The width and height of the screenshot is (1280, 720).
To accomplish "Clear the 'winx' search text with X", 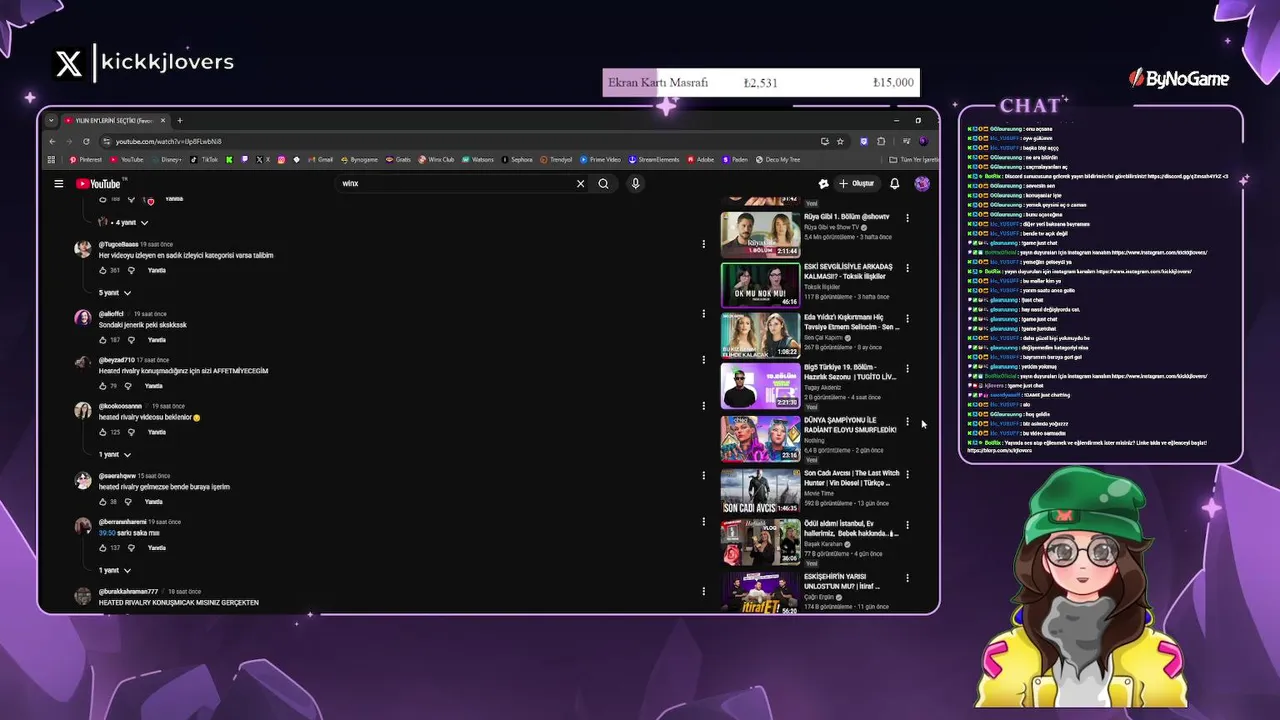I will click(580, 184).
